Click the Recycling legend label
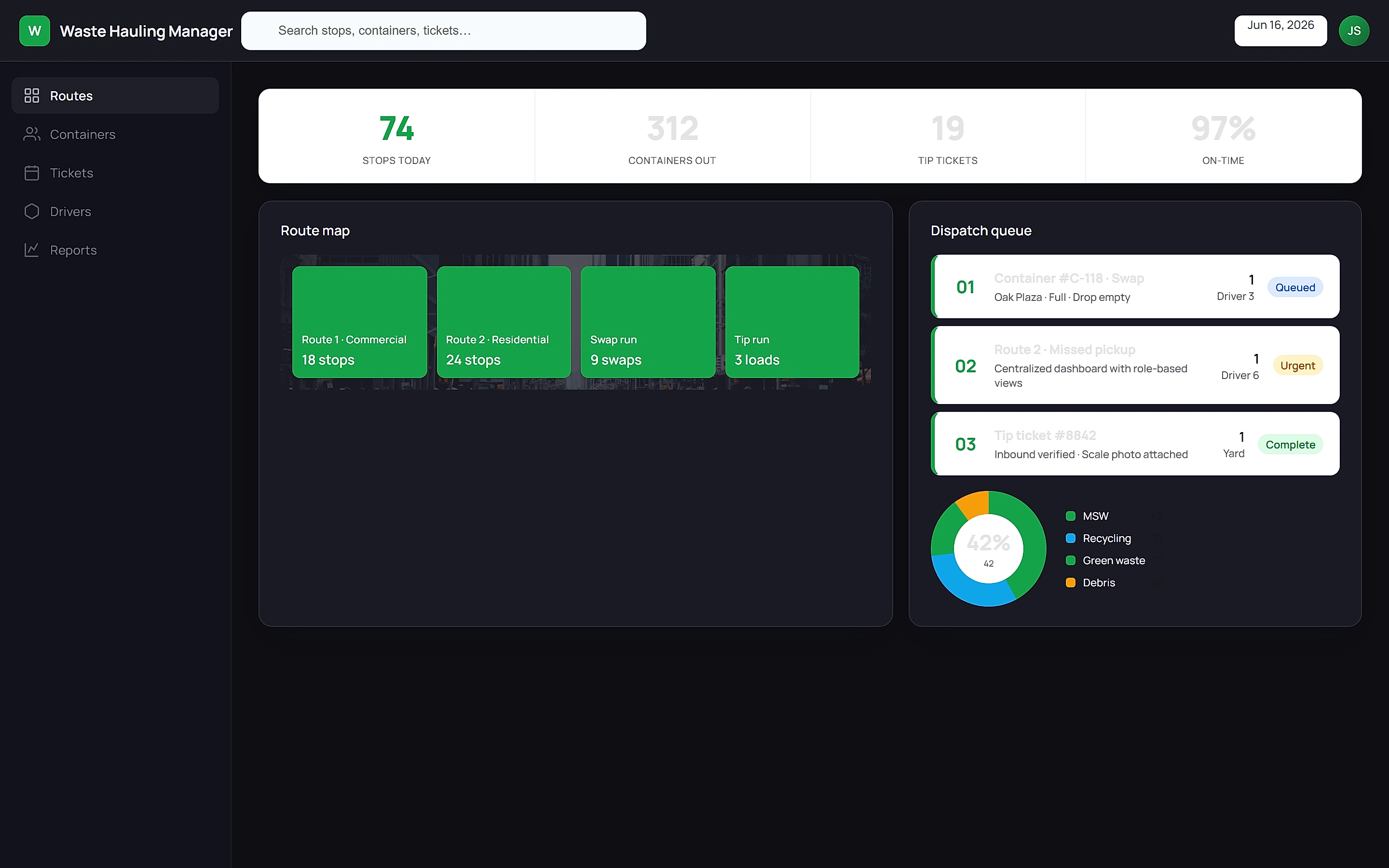The image size is (1389, 868). coord(1106,539)
